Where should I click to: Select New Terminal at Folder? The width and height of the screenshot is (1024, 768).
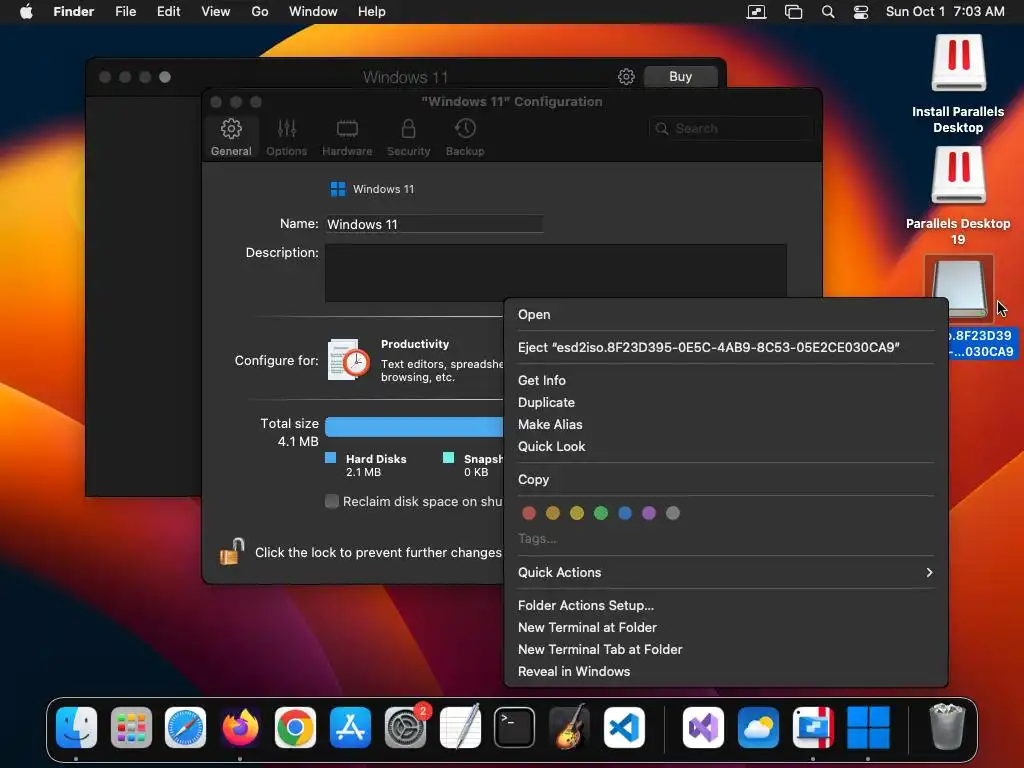[x=726, y=628]
